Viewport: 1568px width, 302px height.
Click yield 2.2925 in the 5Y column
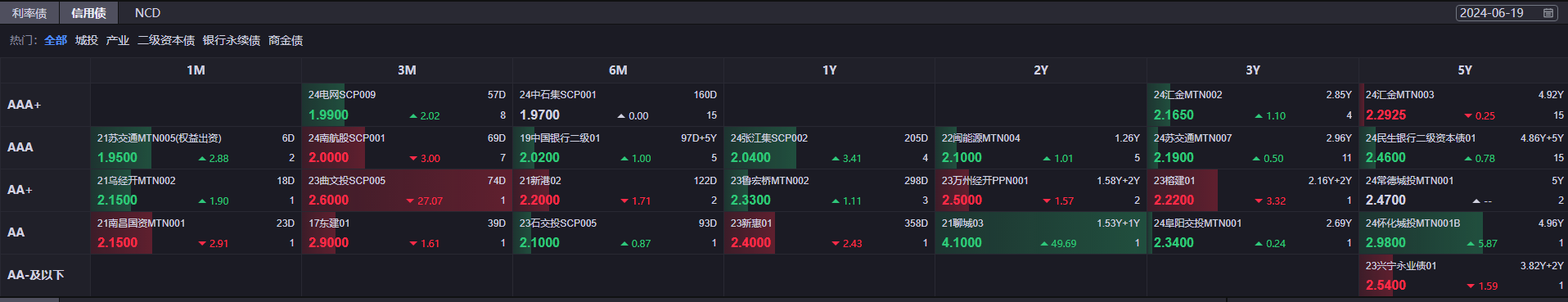1386,115
